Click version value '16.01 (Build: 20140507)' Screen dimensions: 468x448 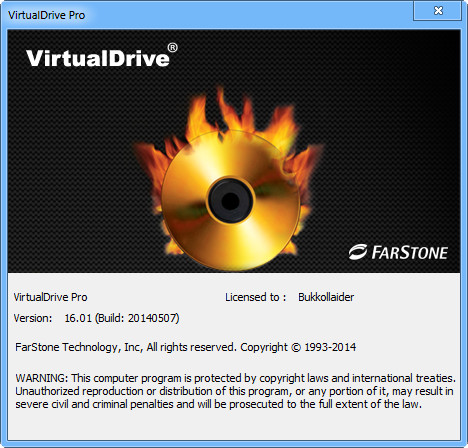coord(122,318)
